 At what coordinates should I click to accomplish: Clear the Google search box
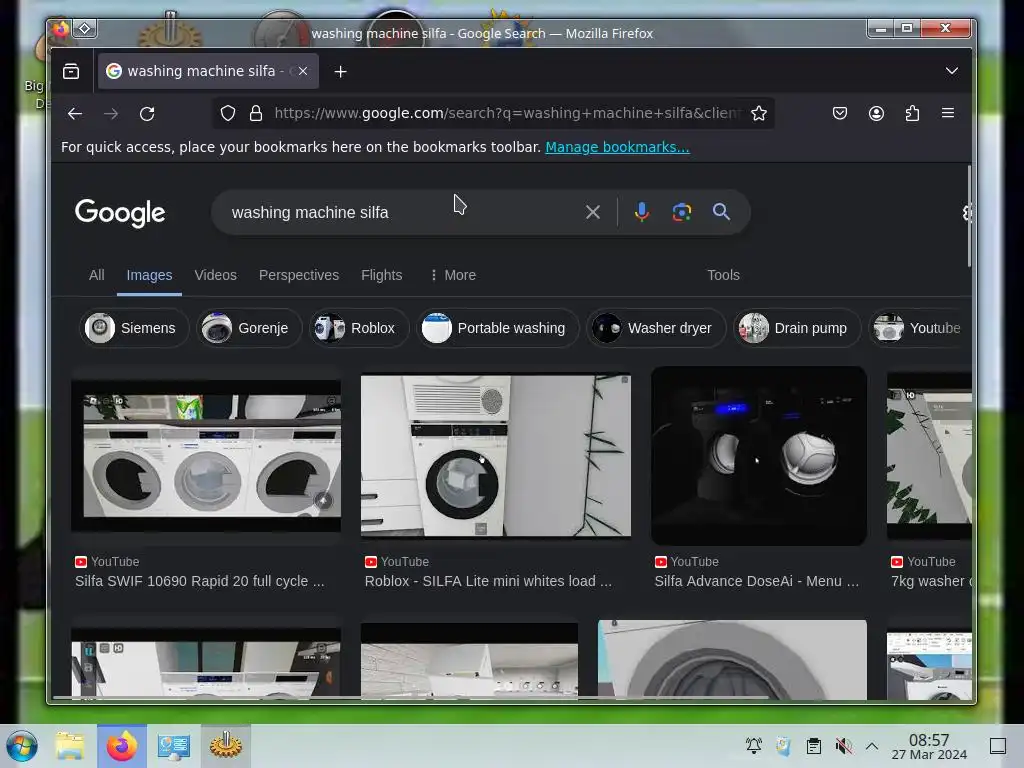pos(593,212)
